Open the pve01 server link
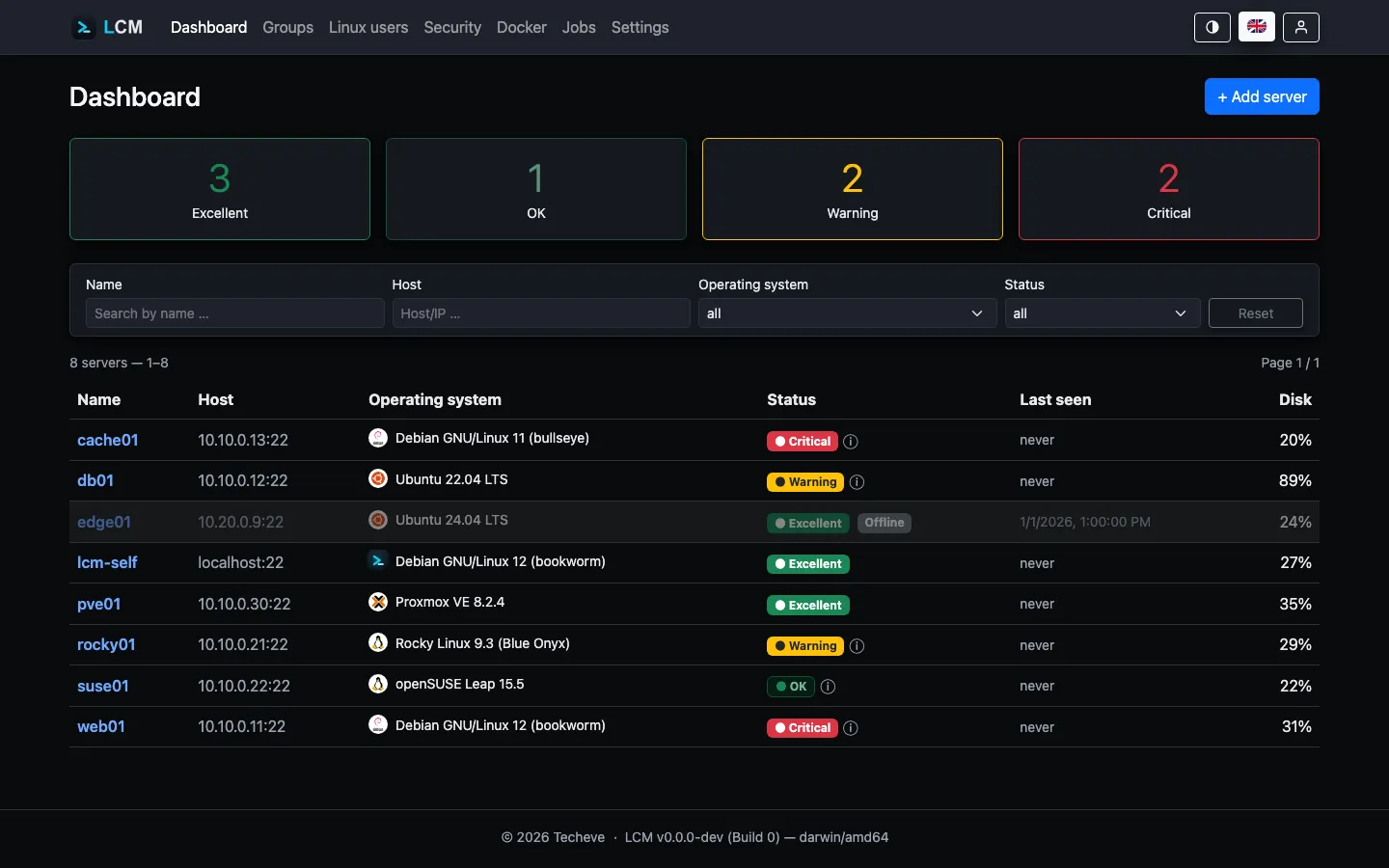This screenshot has height=868, width=1389. (99, 604)
